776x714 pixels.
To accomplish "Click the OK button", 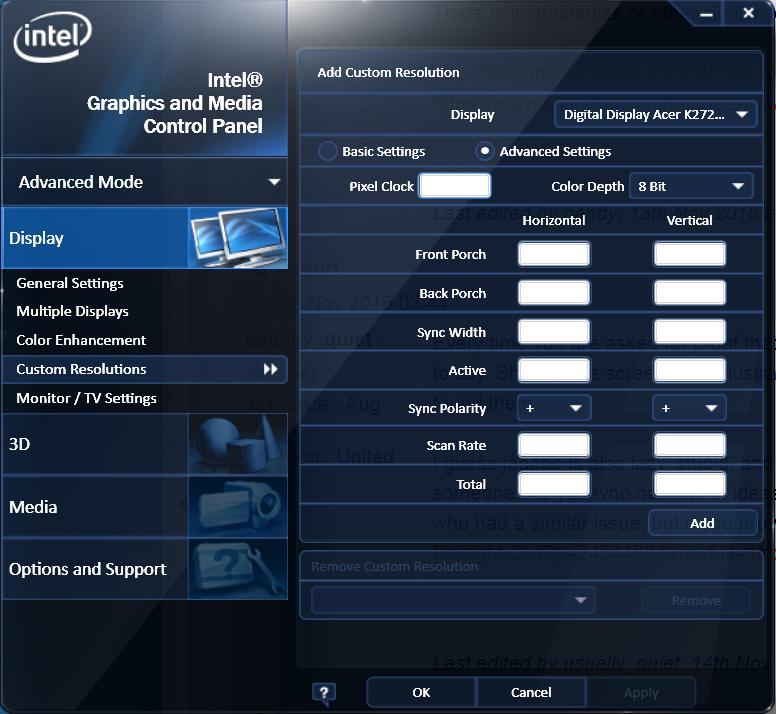I will pos(421,692).
